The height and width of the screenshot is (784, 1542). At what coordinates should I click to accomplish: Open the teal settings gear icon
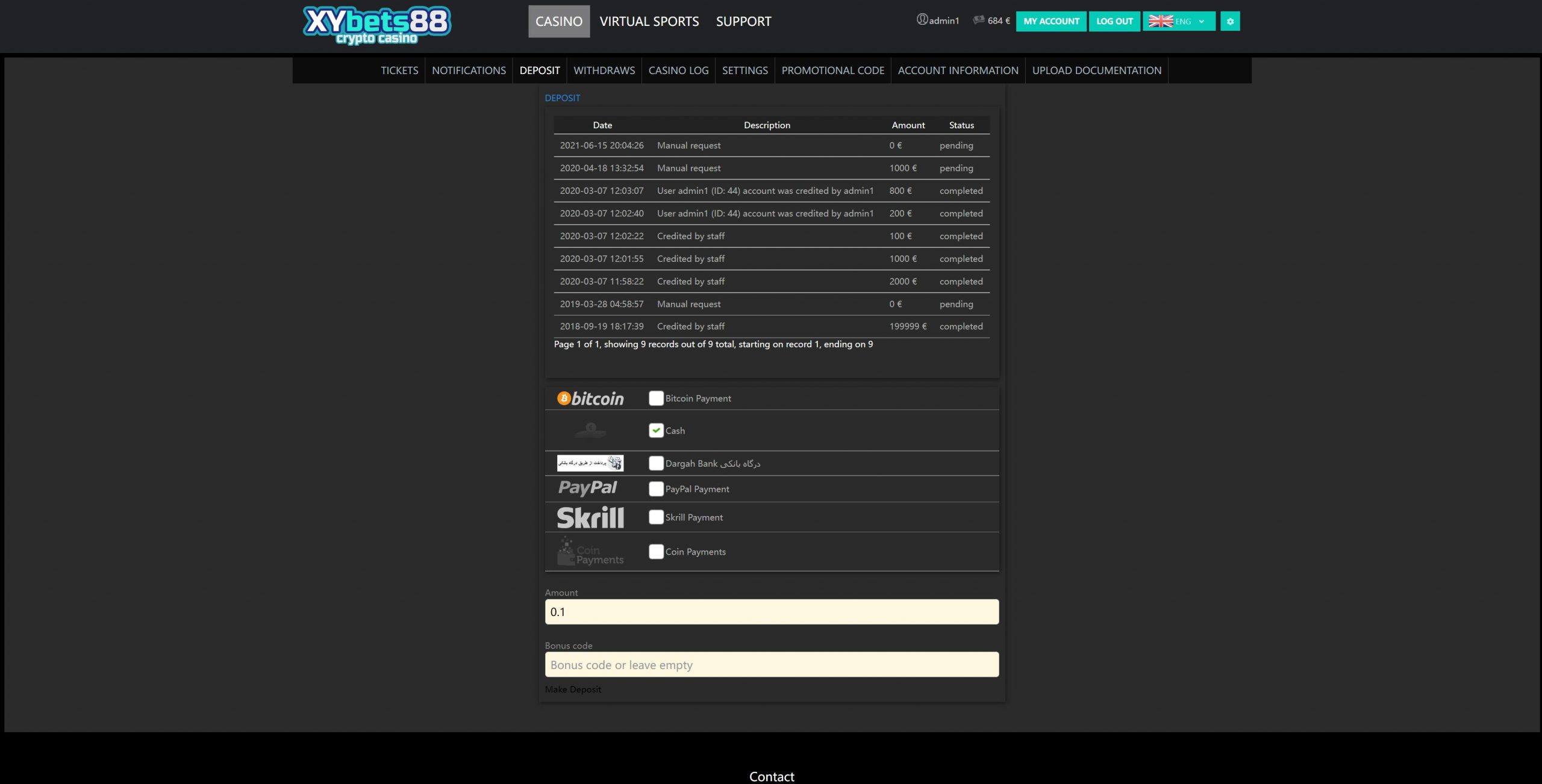click(x=1230, y=21)
